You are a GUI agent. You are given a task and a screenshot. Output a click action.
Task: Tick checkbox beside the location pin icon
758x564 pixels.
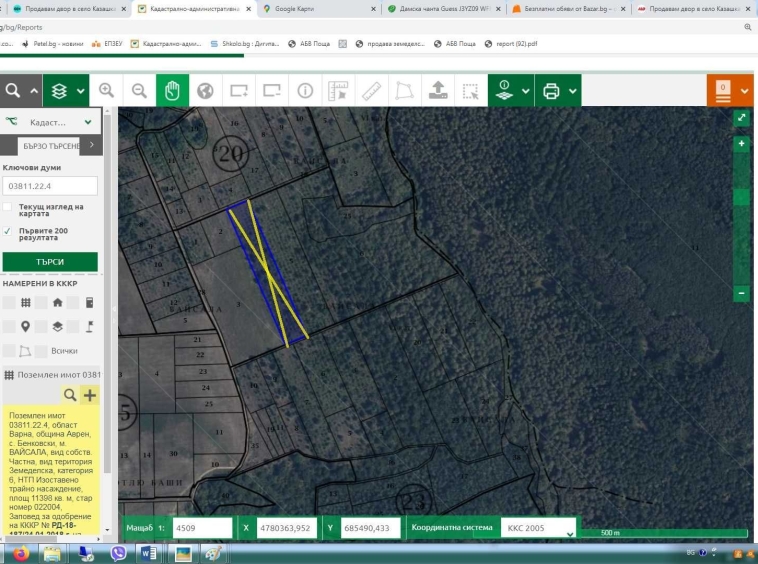pos(9,327)
